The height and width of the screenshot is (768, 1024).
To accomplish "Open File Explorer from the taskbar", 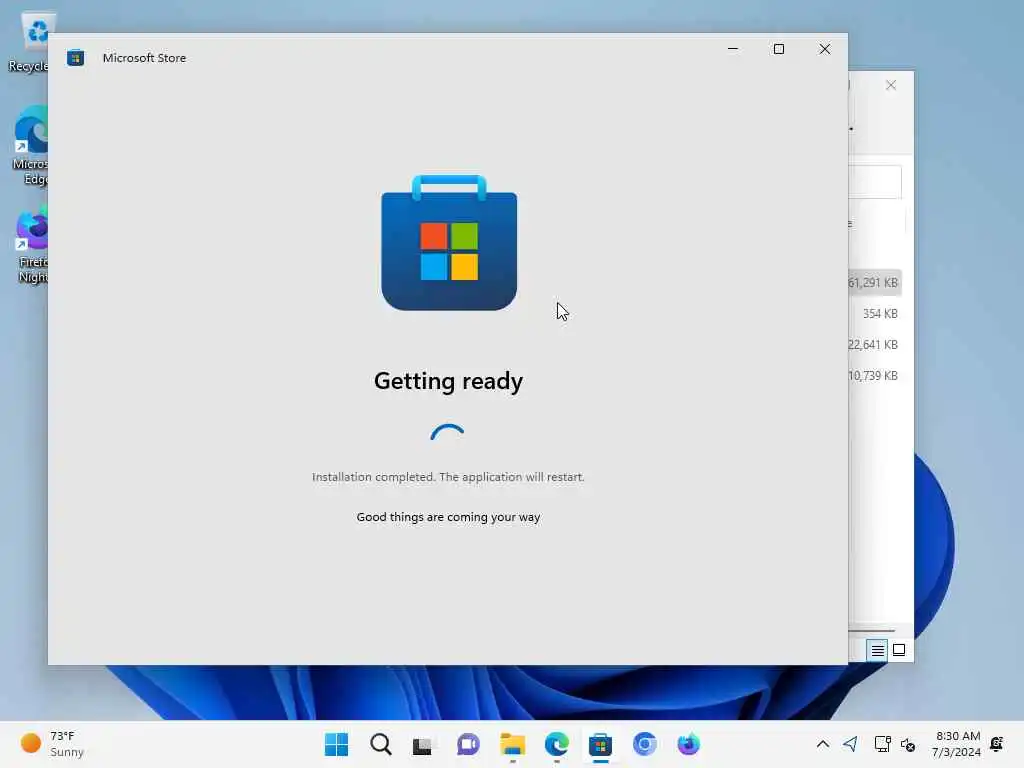I will (513, 744).
